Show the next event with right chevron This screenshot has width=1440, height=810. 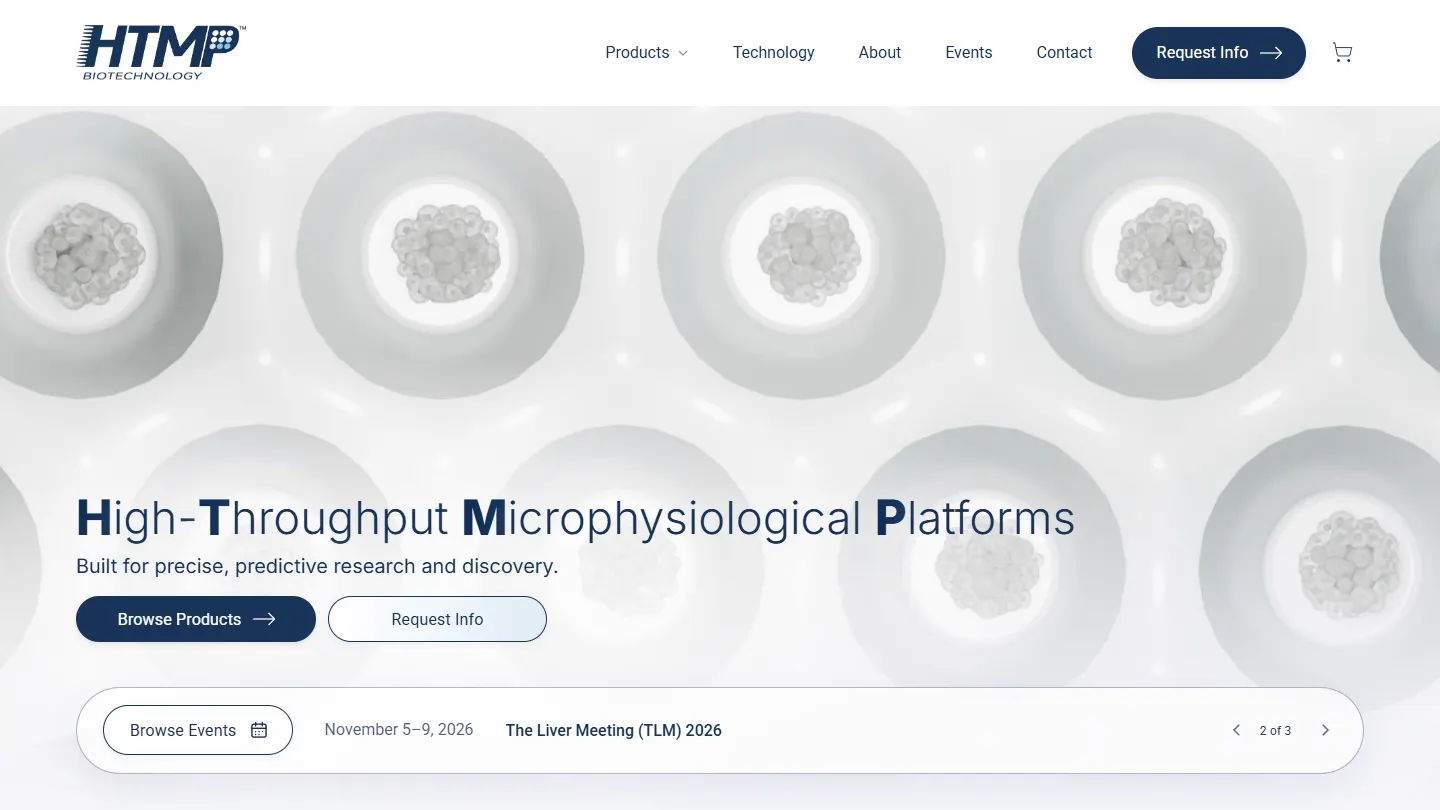(x=1325, y=730)
